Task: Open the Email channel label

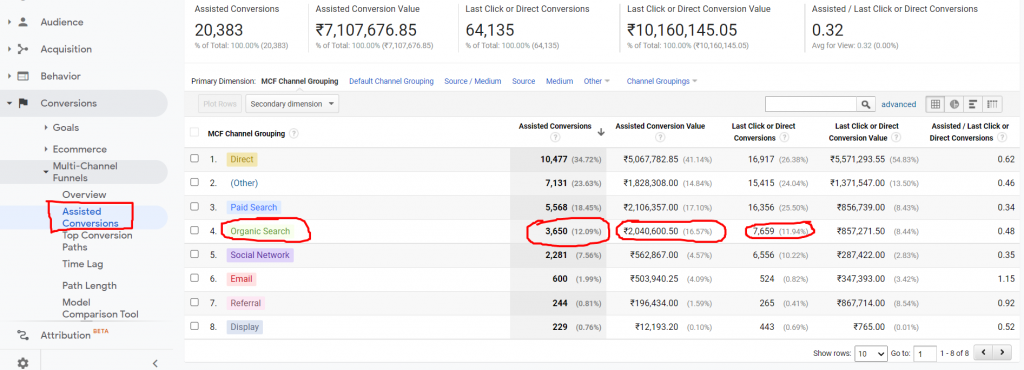Action: click(x=241, y=279)
